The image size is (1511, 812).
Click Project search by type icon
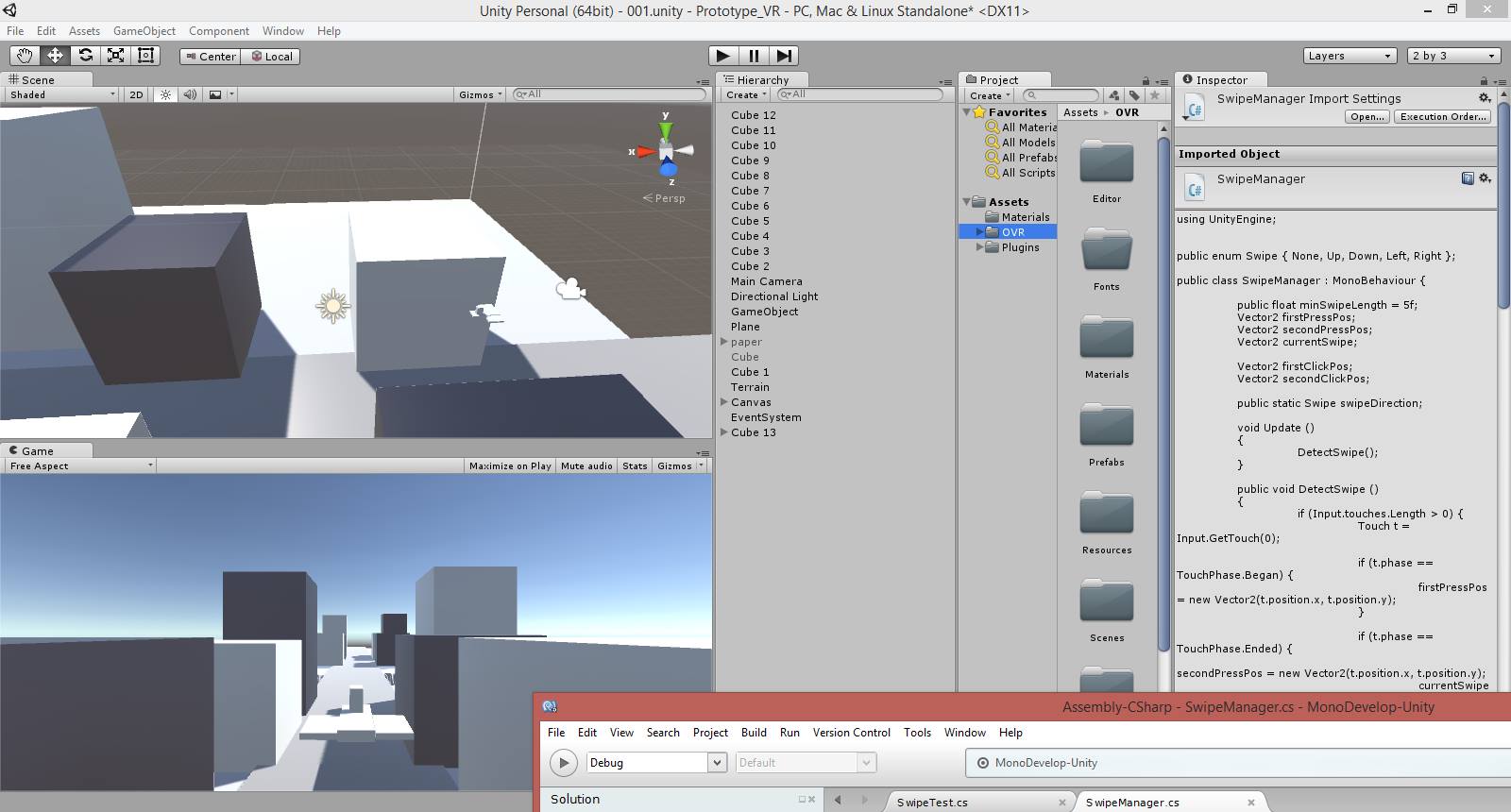point(1114,95)
